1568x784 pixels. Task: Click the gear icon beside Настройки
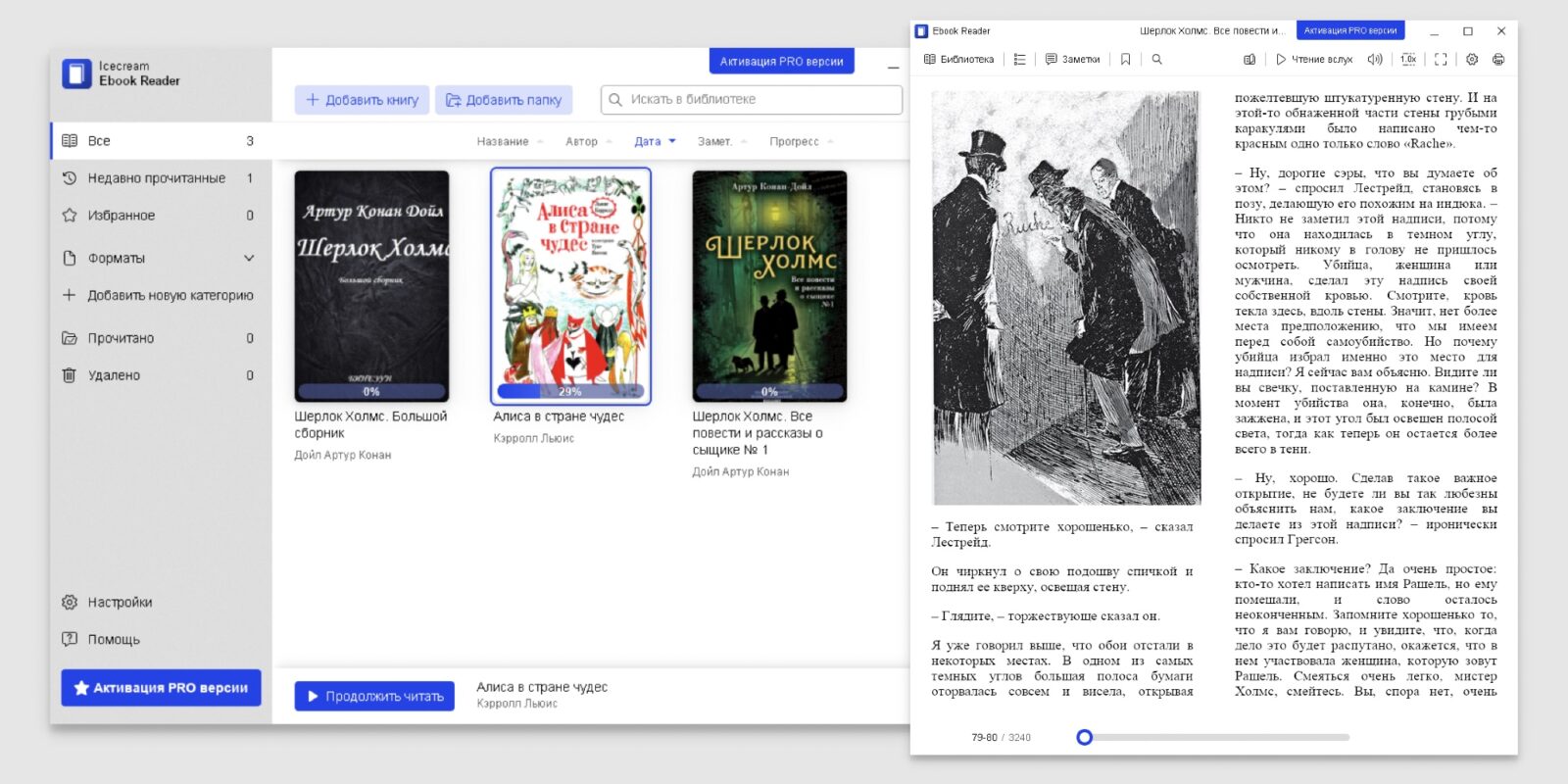(x=70, y=602)
